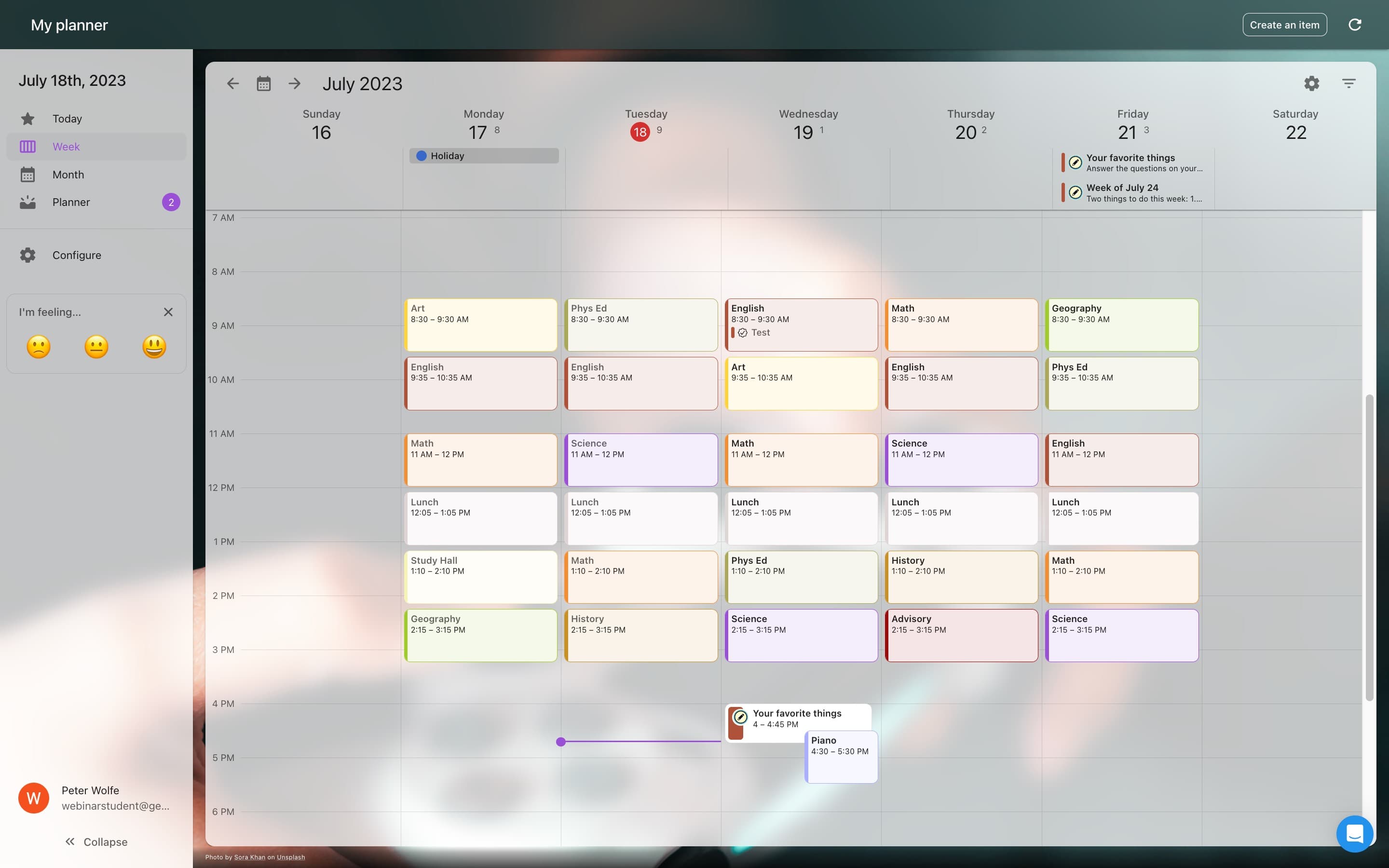This screenshot has width=1389, height=868.
Task: Toggle the happy face mood option
Action: pyautogui.click(x=155, y=347)
